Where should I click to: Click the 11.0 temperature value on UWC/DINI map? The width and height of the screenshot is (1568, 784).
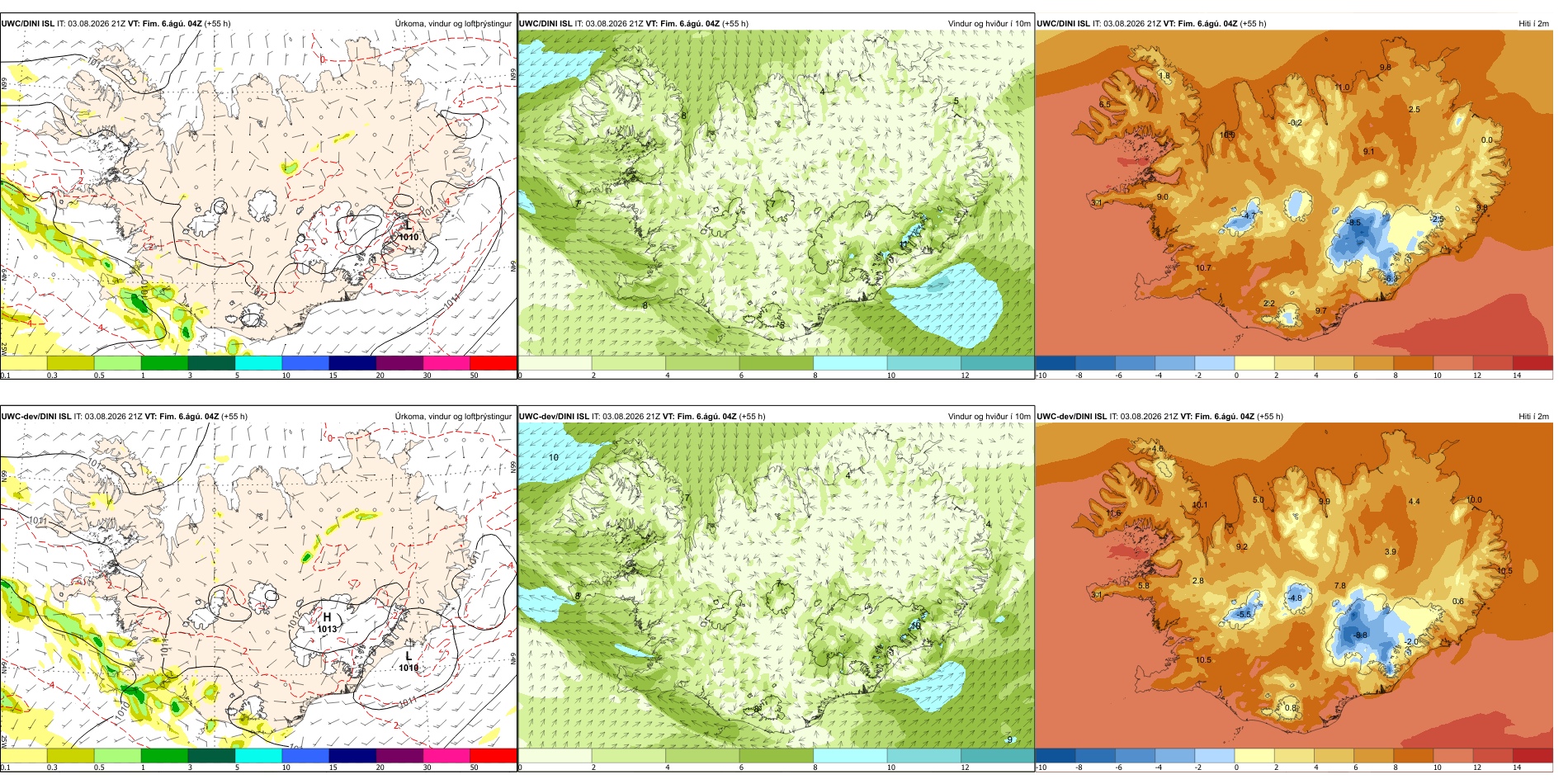pyautogui.click(x=1343, y=87)
